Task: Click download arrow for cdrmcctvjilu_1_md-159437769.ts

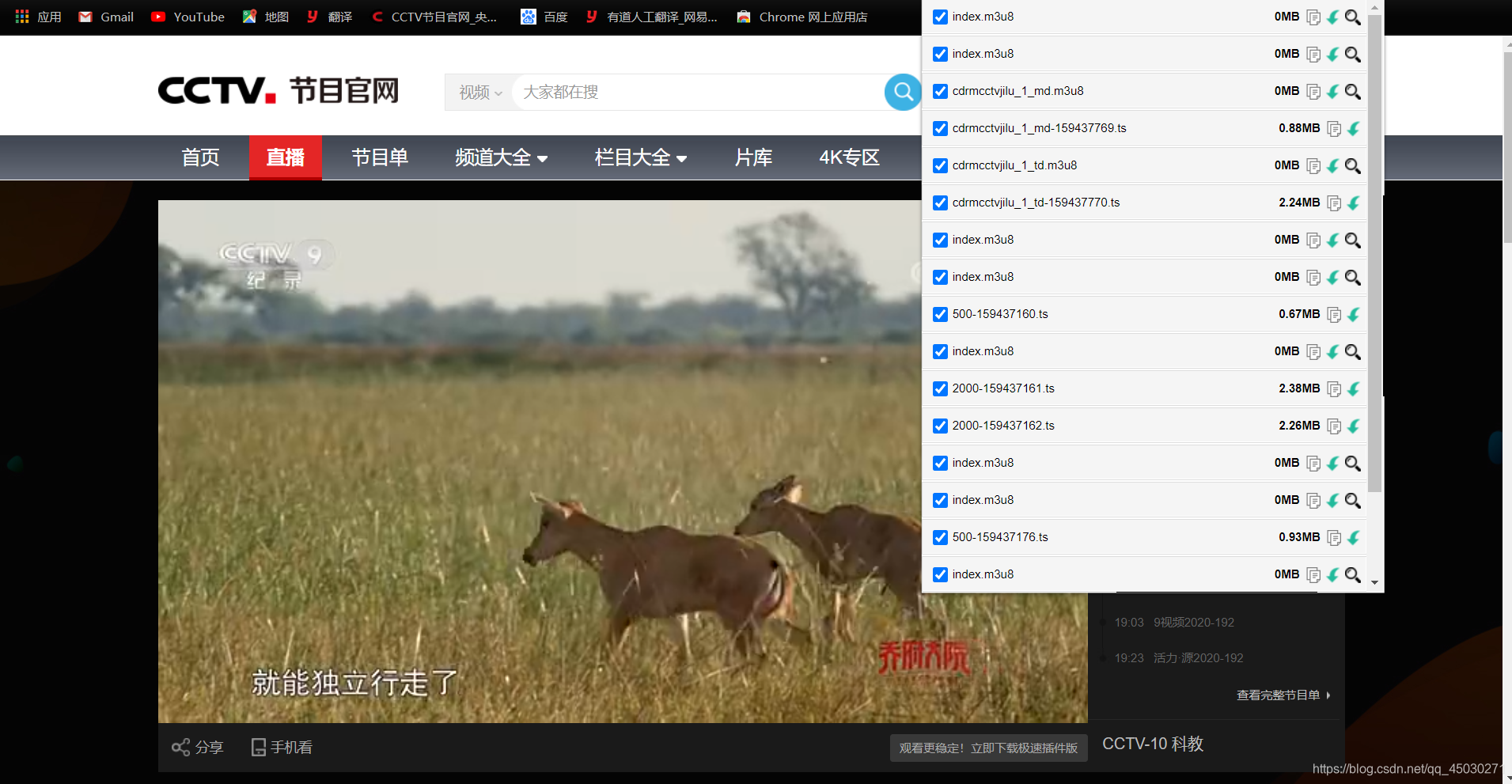Action: click(x=1354, y=128)
